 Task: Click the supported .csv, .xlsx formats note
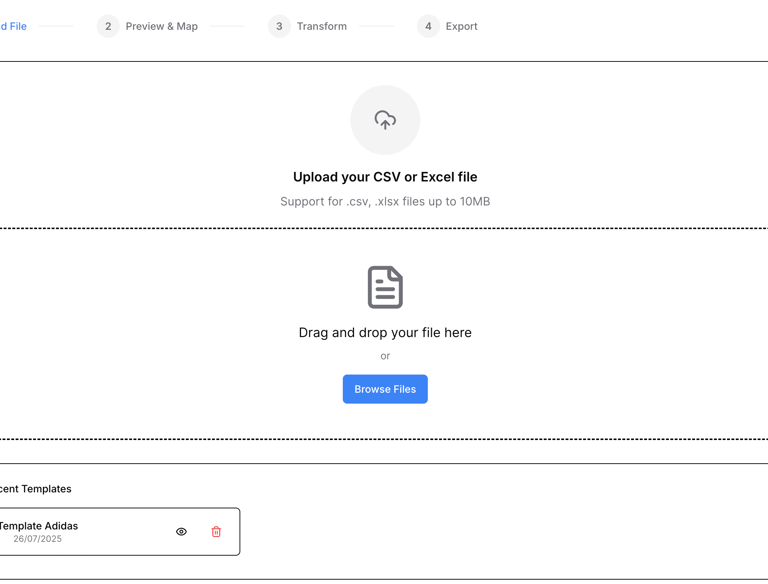click(x=385, y=201)
